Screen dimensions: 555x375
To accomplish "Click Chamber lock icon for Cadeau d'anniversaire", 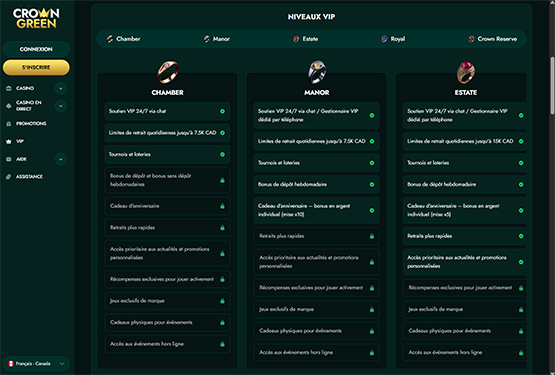I will tap(222, 206).
